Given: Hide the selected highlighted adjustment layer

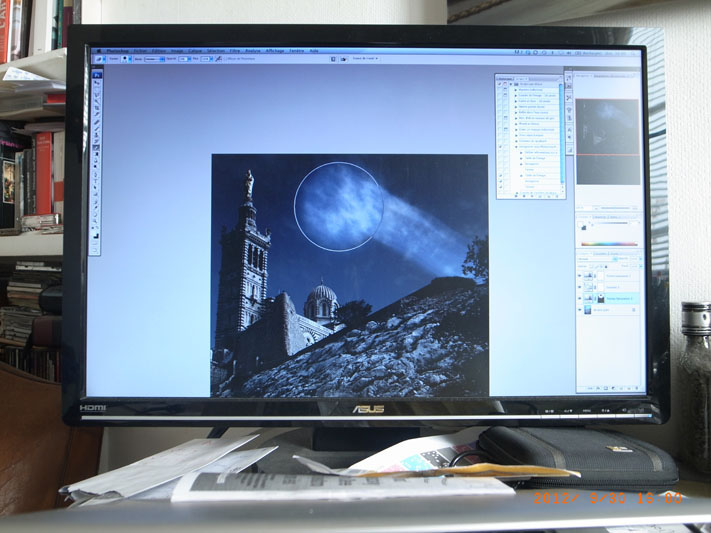Looking at the screenshot, I should [x=580, y=298].
